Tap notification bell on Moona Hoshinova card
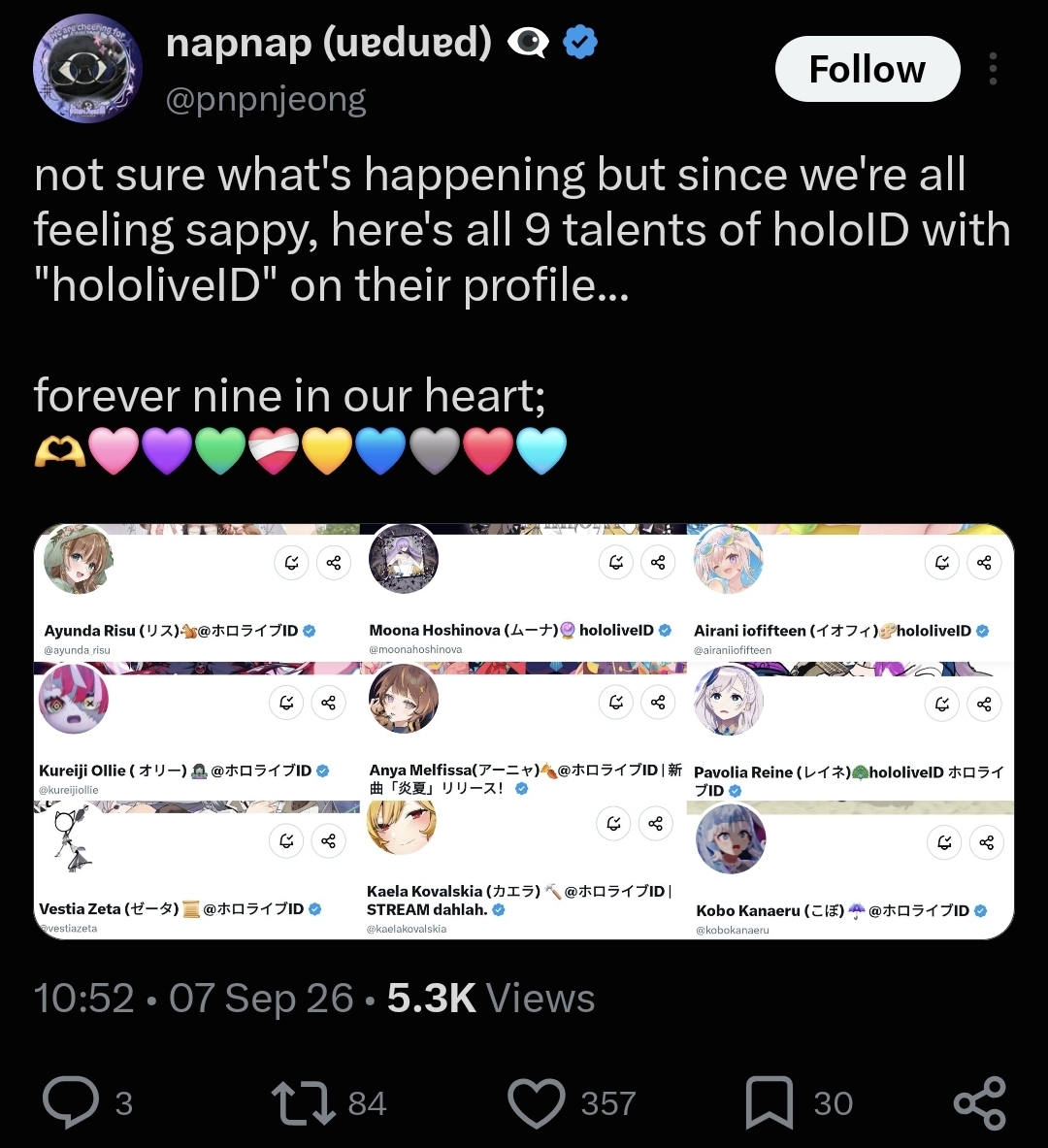Screen dimensions: 1048x1148 (x=616, y=562)
